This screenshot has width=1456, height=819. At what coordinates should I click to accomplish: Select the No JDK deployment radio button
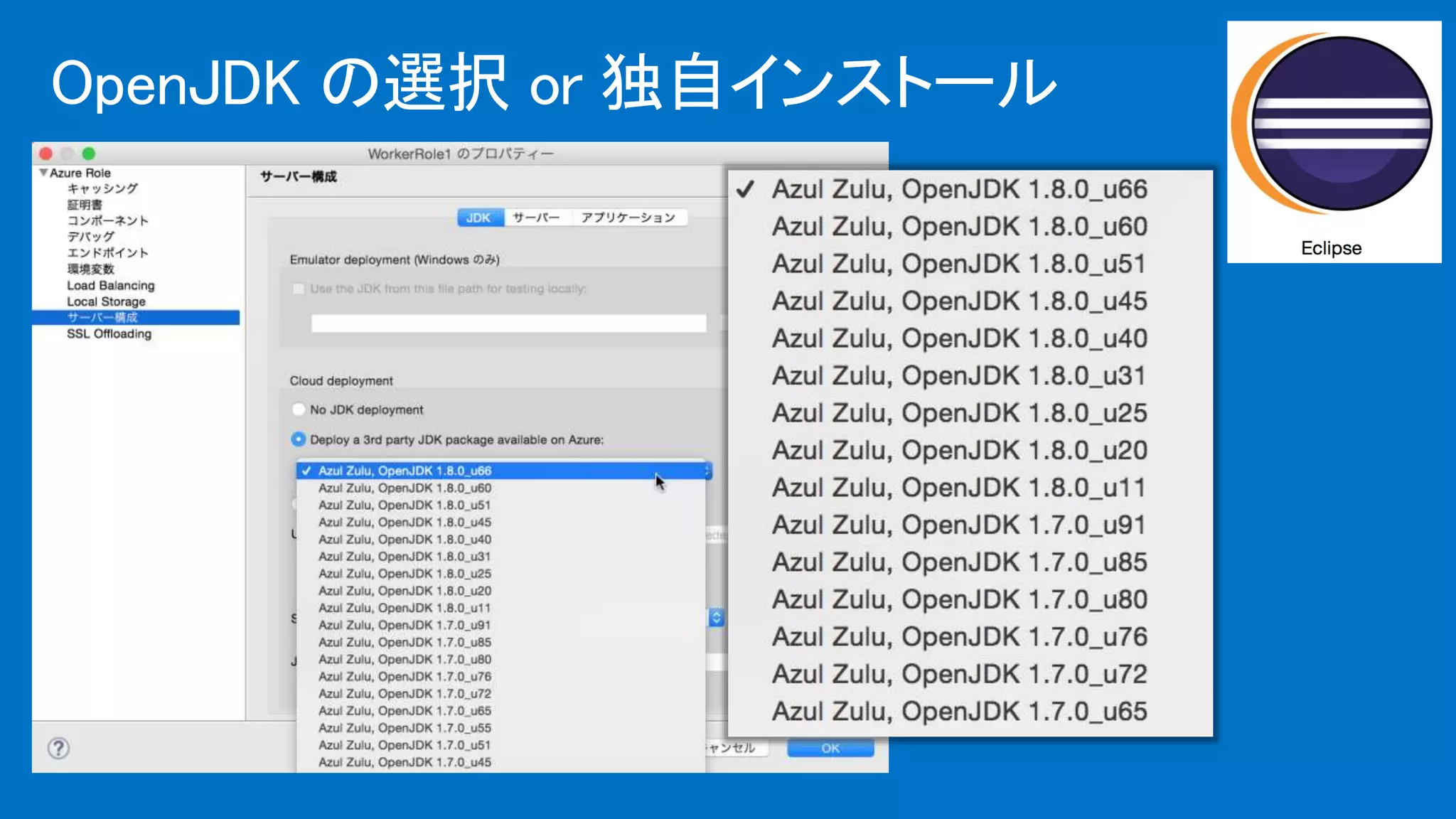coord(299,409)
